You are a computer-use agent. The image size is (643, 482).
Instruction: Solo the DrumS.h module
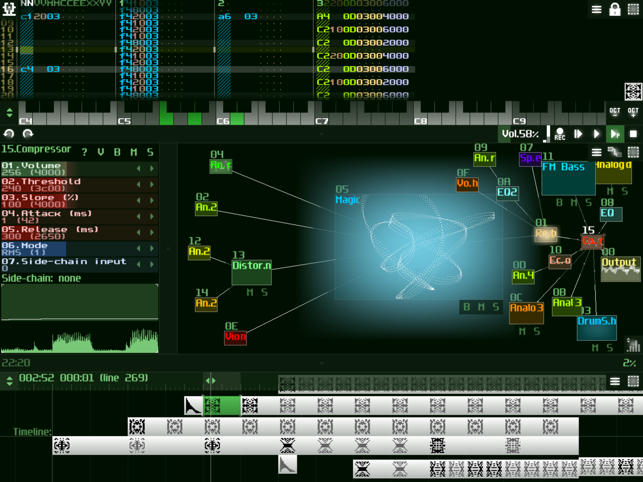tap(610, 348)
